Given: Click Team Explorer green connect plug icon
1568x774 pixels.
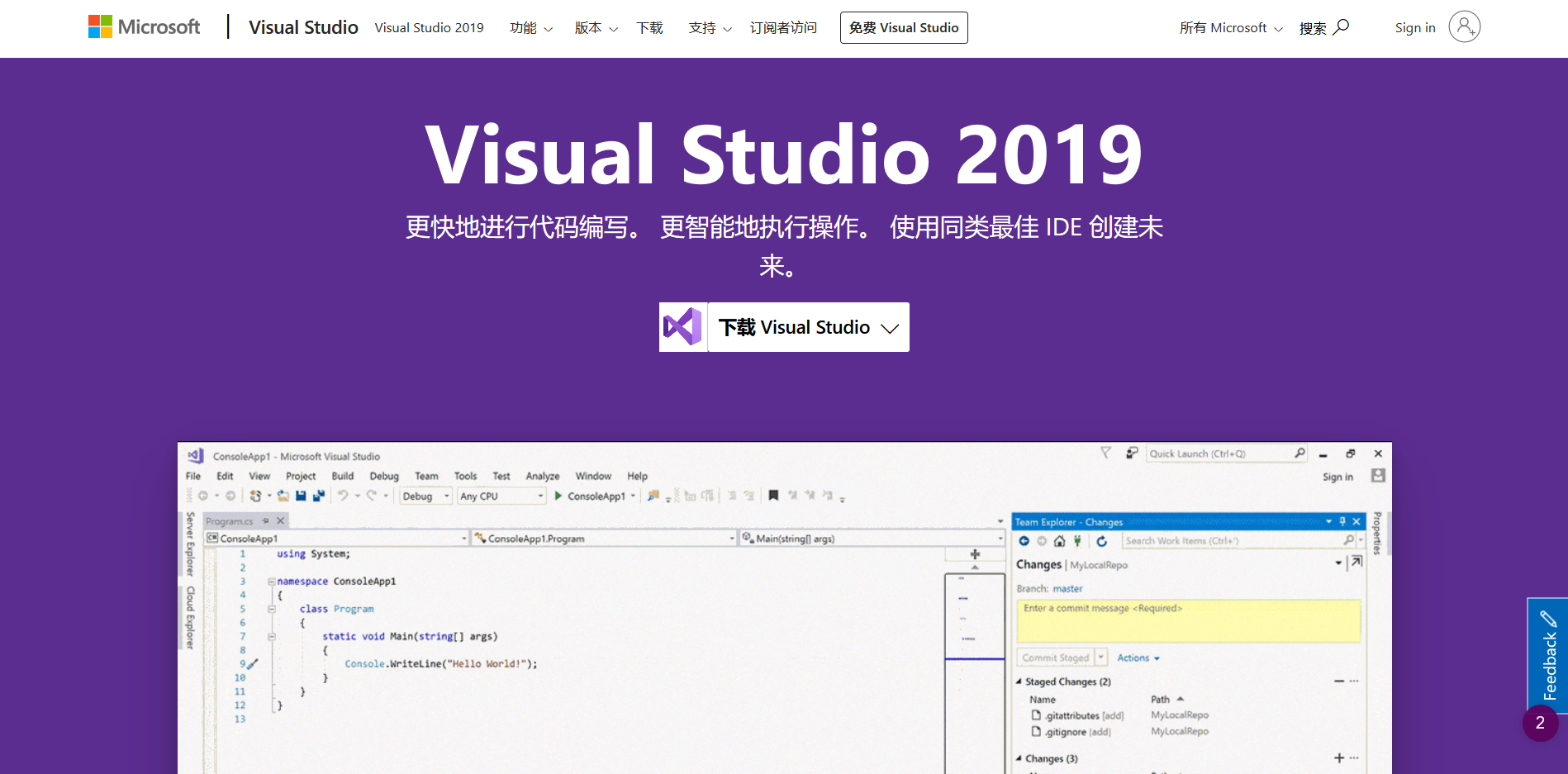Looking at the screenshot, I should click(x=1077, y=541).
